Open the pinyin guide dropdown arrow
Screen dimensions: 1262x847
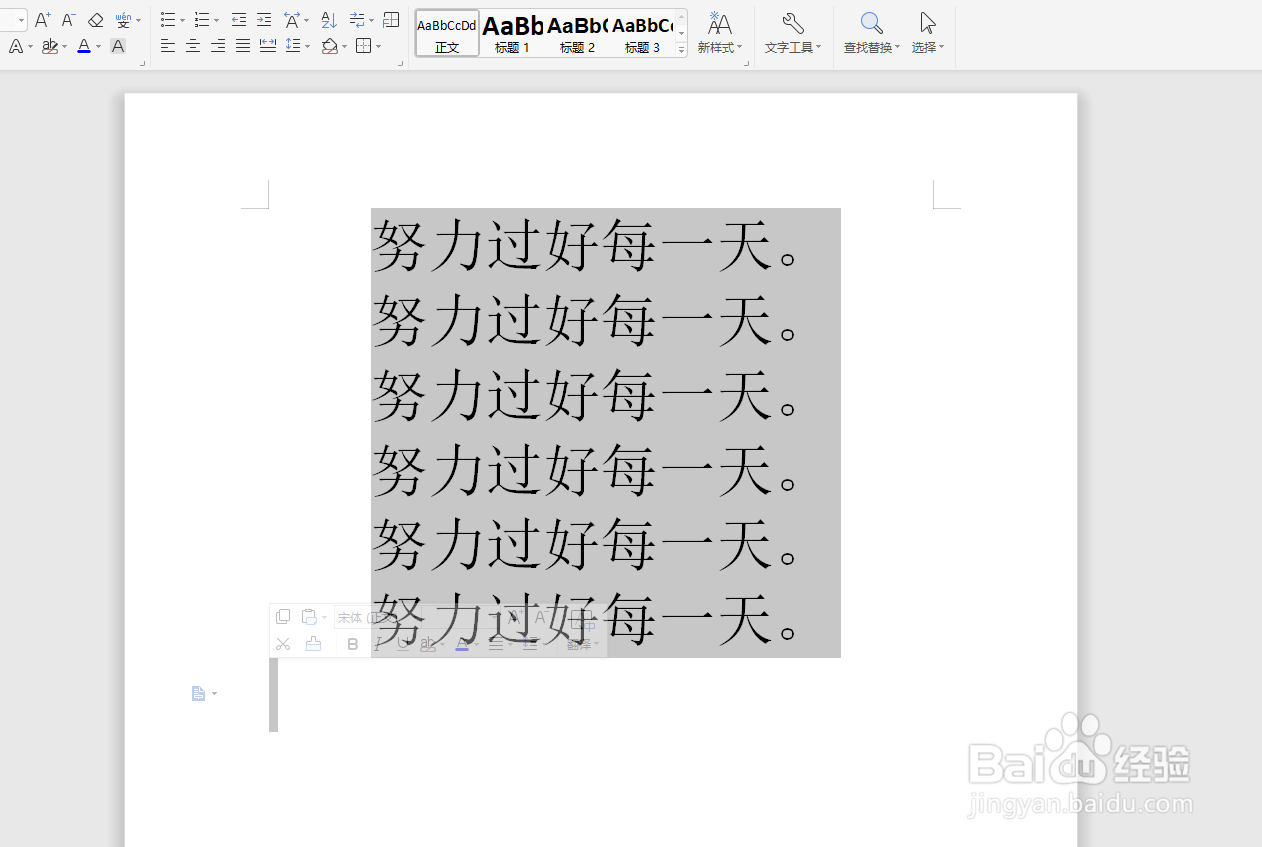tap(138, 20)
